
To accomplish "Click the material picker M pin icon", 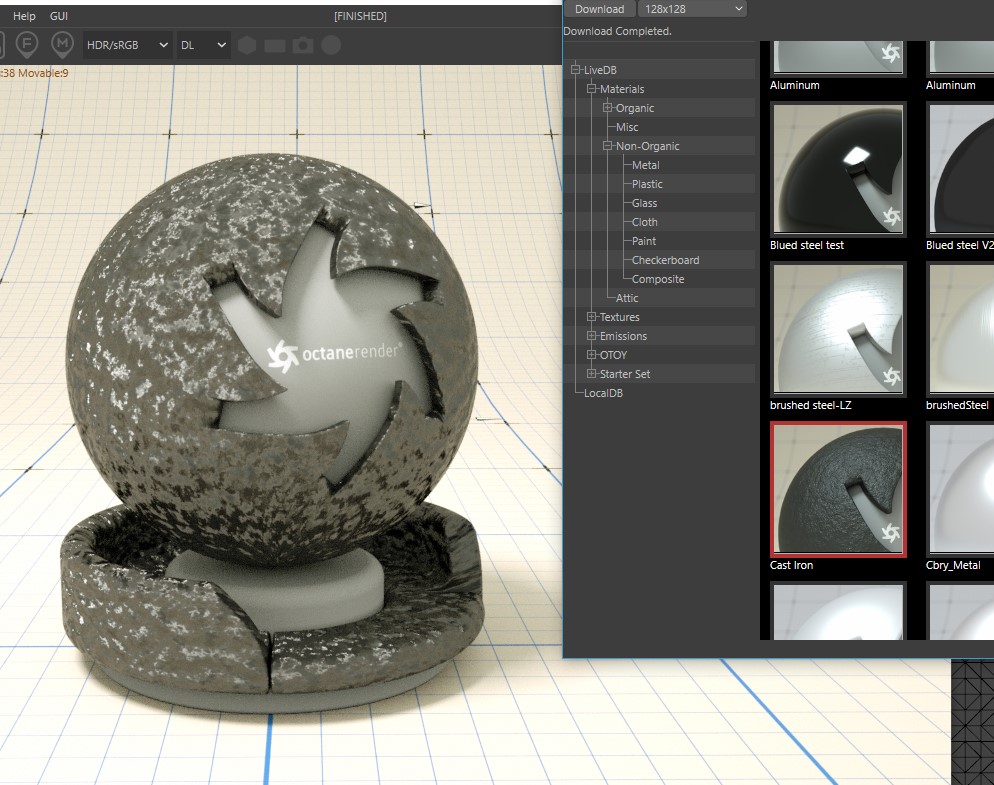I will click(x=62, y=44).
